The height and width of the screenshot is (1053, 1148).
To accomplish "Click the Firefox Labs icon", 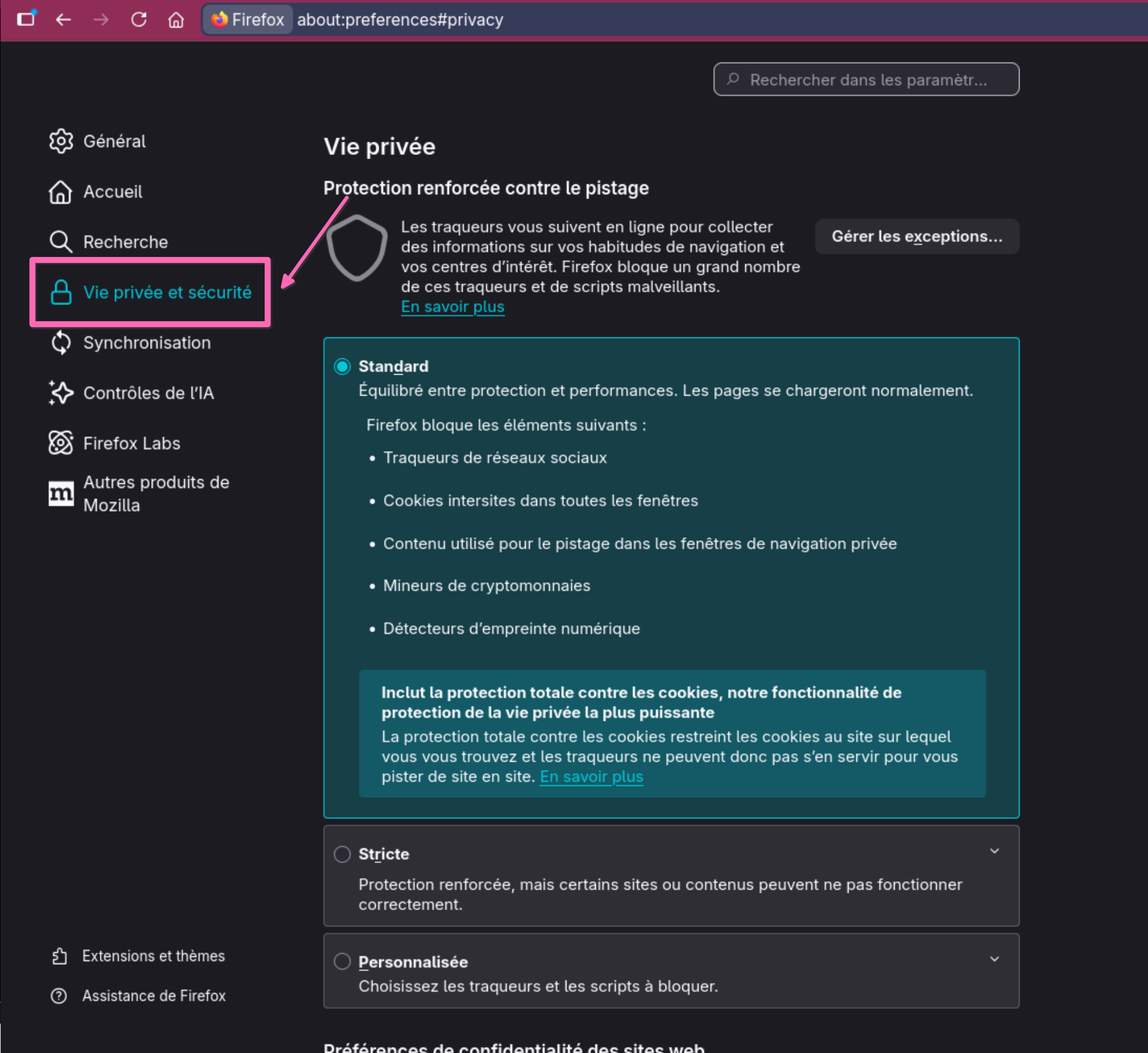I will [x=60, y=443].
